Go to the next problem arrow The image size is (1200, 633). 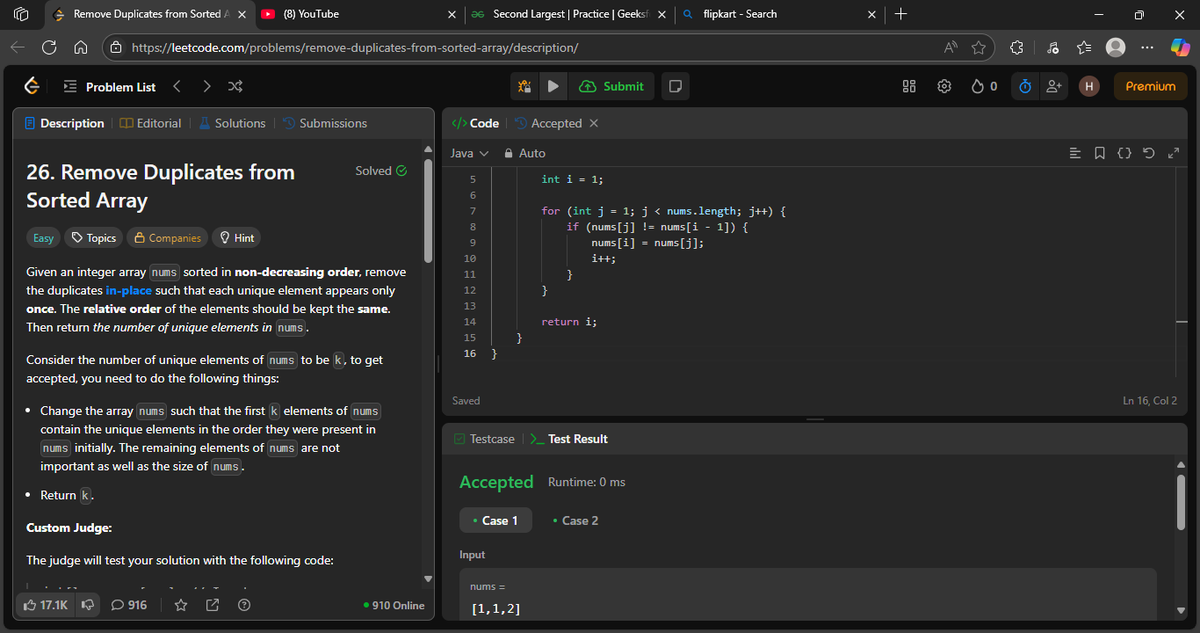coord(206,86)
